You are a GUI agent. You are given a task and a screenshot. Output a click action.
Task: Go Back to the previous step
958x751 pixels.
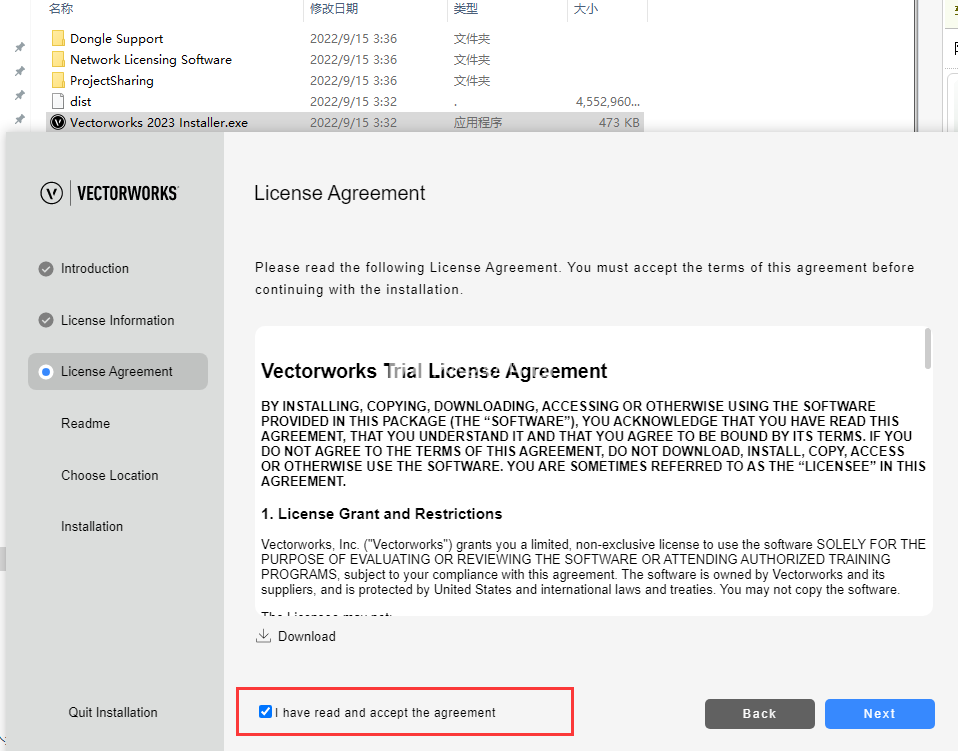tap(759, 714)
